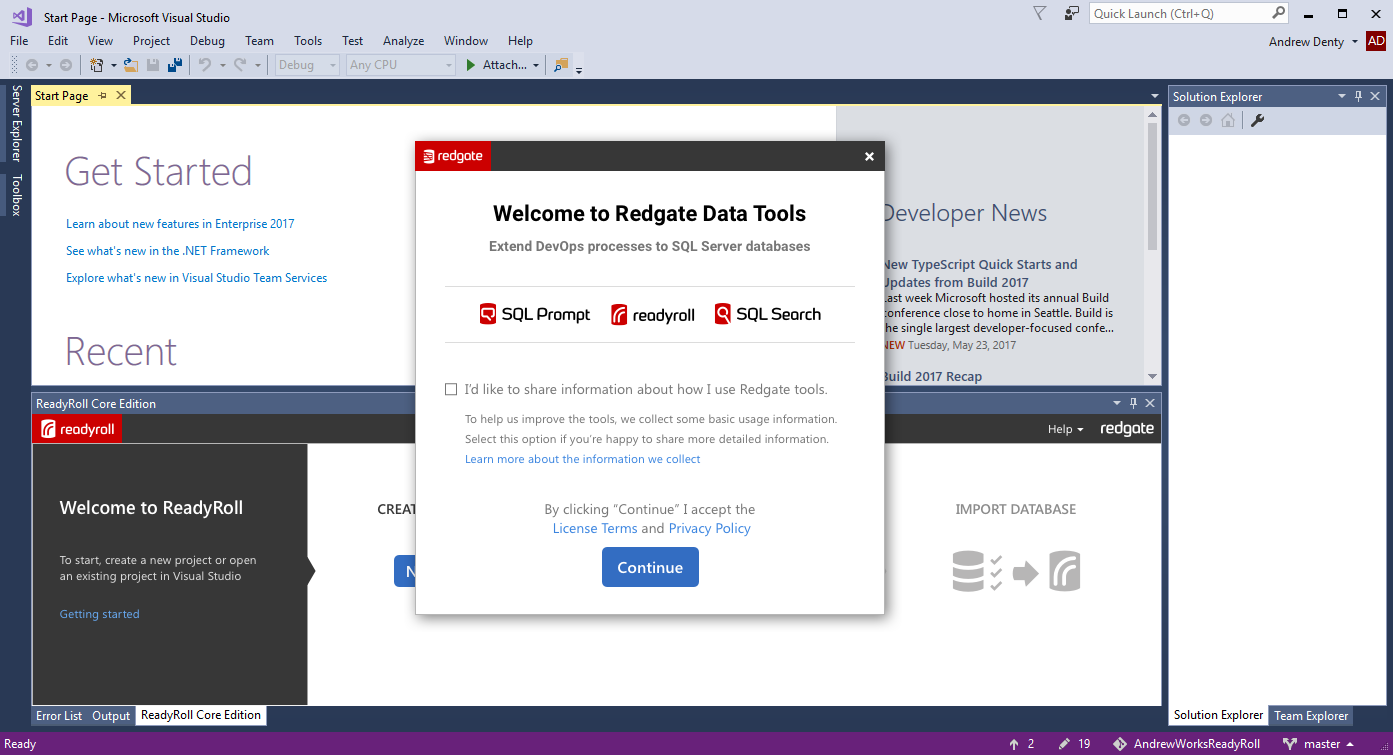Open the Any CPU platform dropdown

tap(447, 64)
